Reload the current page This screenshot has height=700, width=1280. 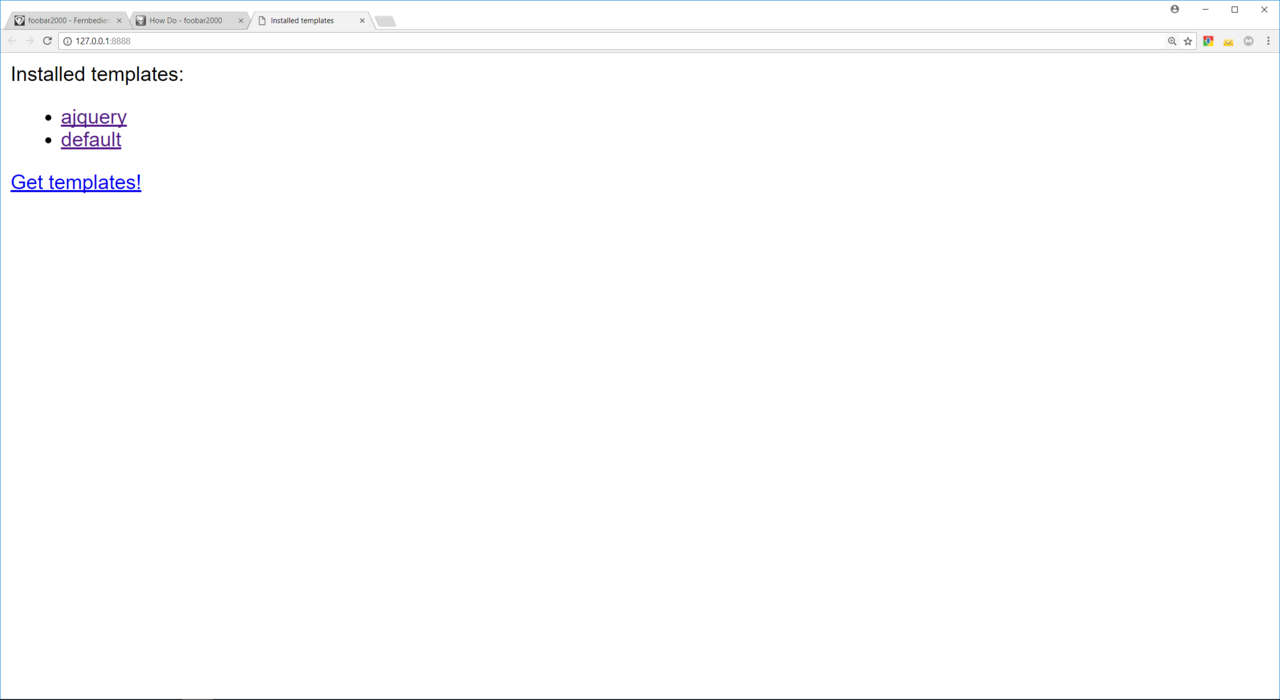[47, 41]
